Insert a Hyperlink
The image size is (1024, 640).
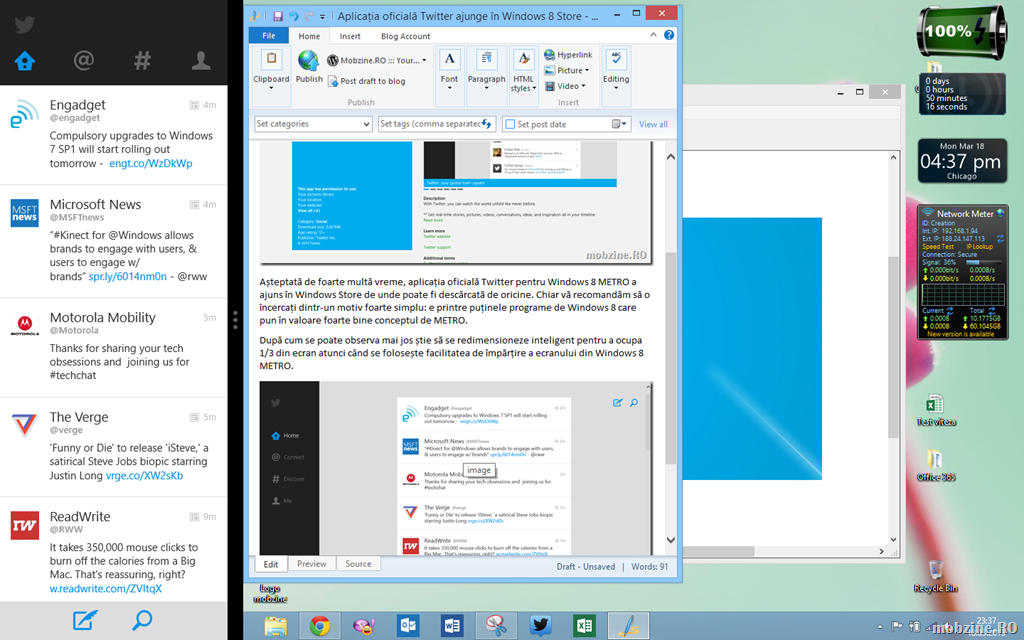568,55
